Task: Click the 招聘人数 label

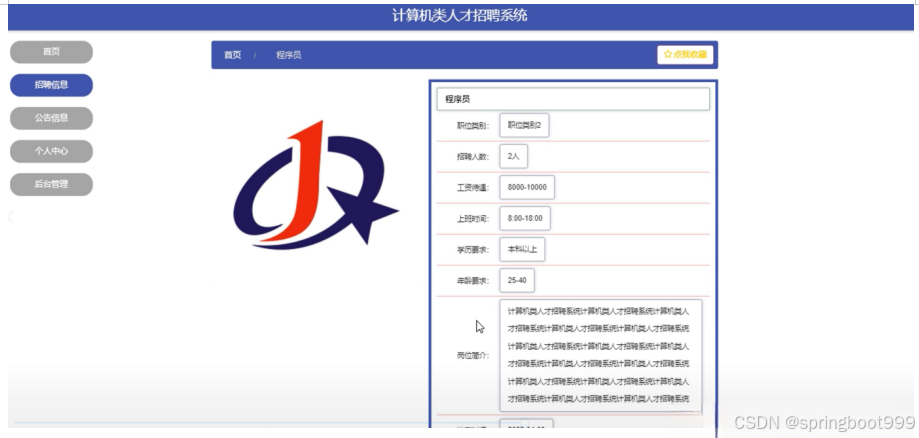Action: tap(473, 157)
